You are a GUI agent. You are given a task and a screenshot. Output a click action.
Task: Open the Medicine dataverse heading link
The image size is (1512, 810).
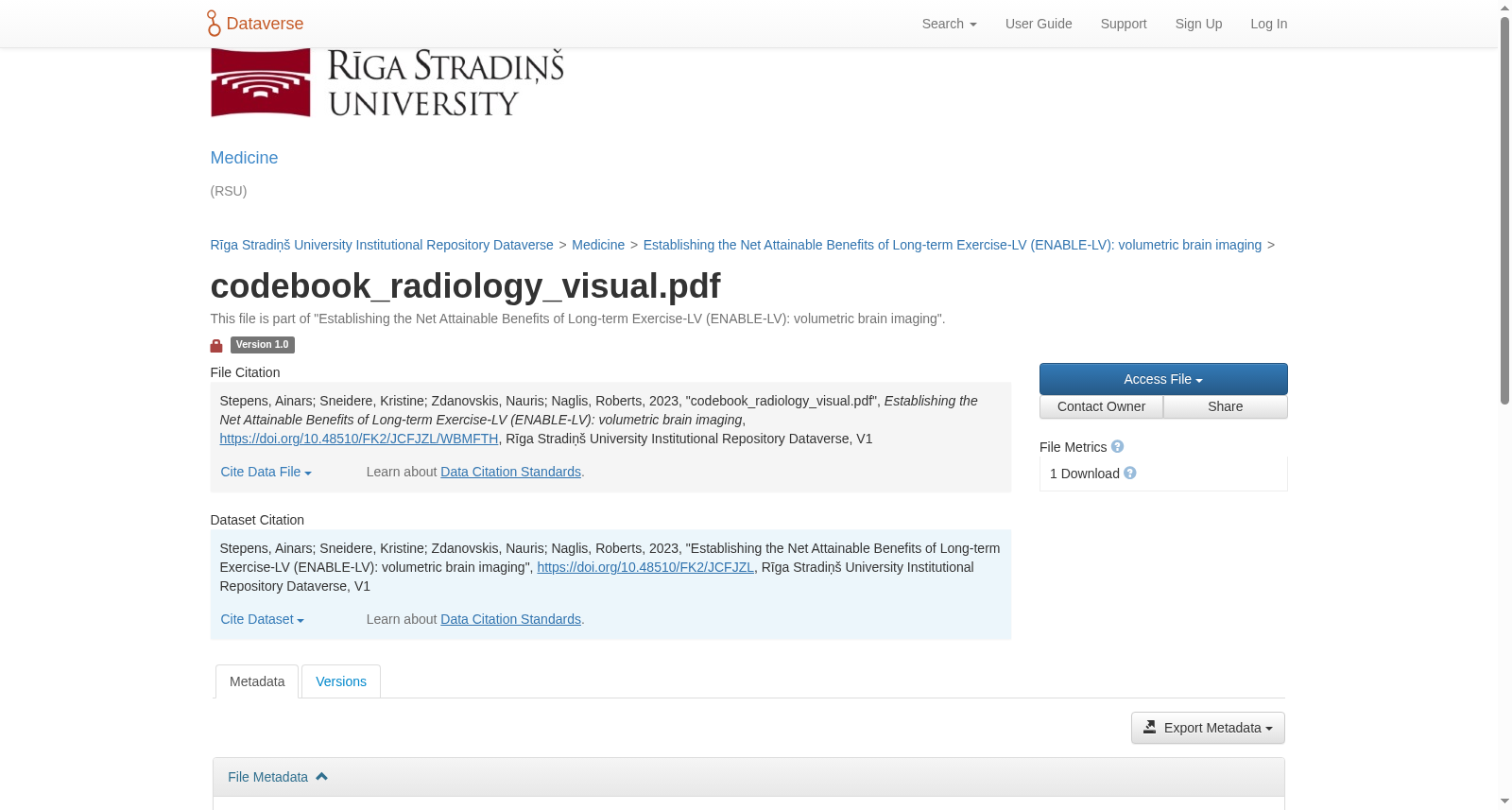pyautogui.click(x=244, y=158)
